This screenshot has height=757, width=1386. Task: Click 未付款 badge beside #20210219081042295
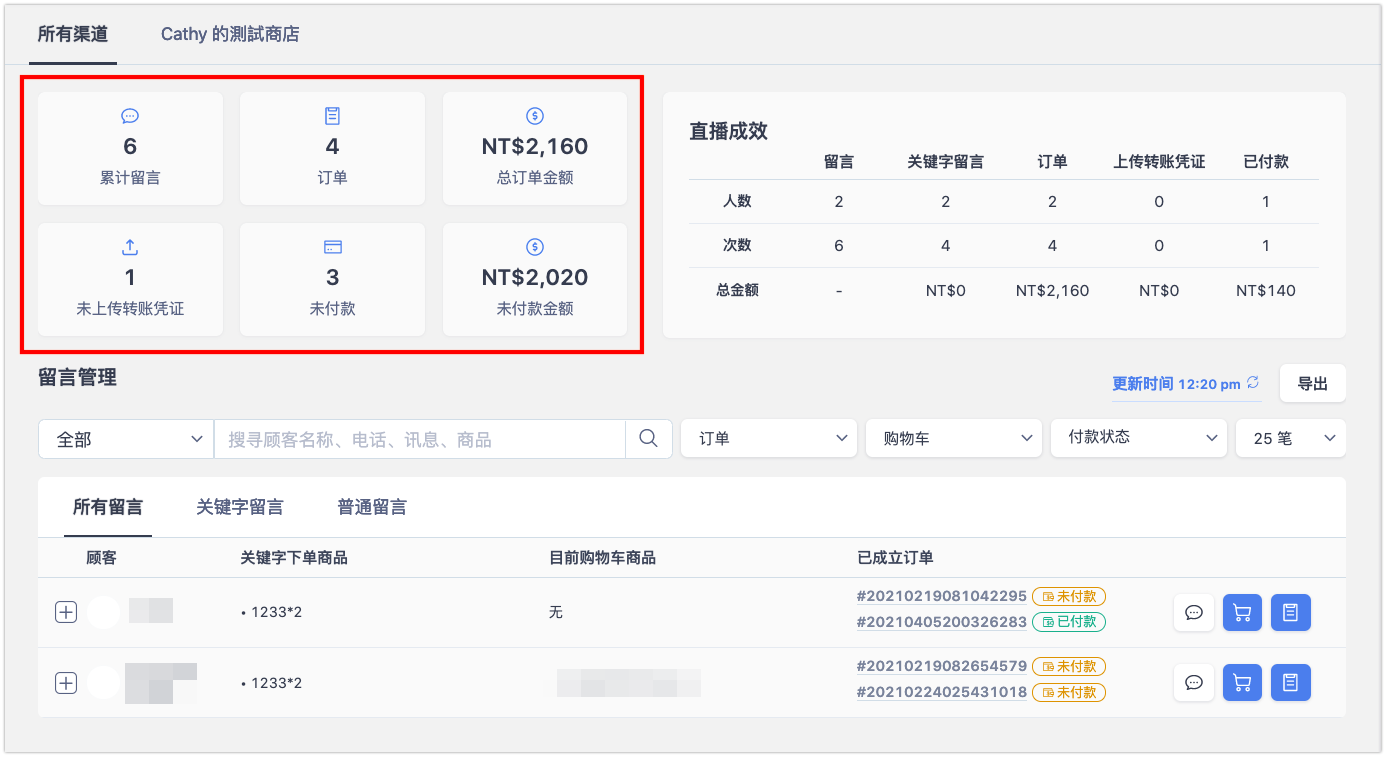tap(1069, 596)
